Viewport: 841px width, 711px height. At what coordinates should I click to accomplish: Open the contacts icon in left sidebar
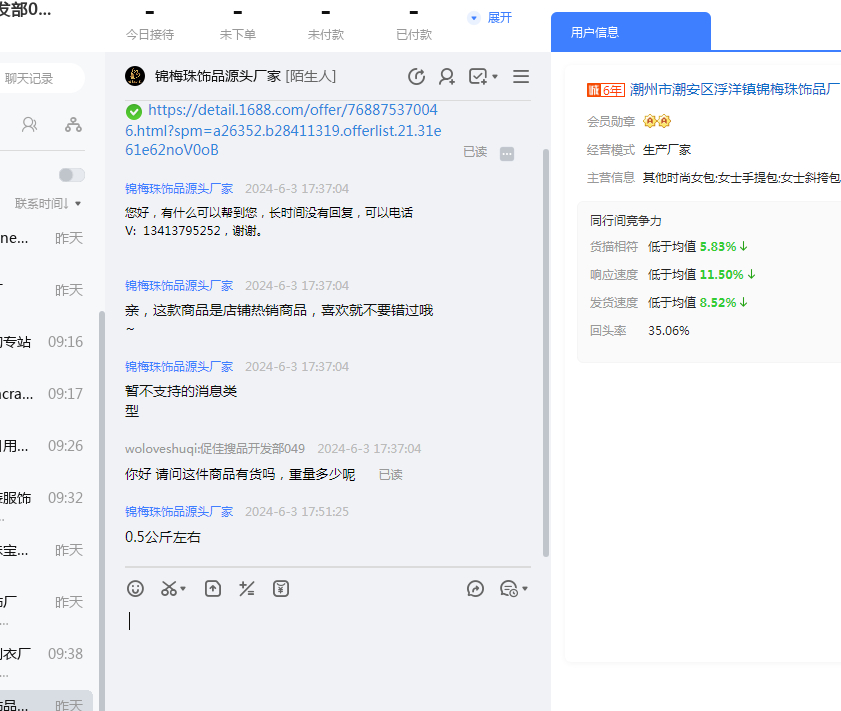29,125
